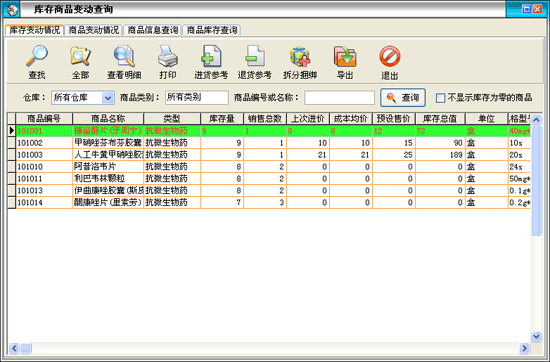Open 进货参考 purchase reference
This screenshot has height=362, width=550.
pyautogui.click(x=211, y=56)
